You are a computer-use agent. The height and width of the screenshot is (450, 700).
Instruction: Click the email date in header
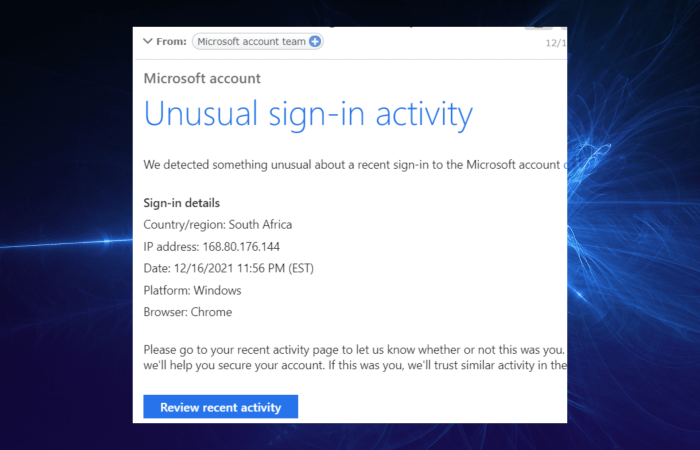click(556, 43)
